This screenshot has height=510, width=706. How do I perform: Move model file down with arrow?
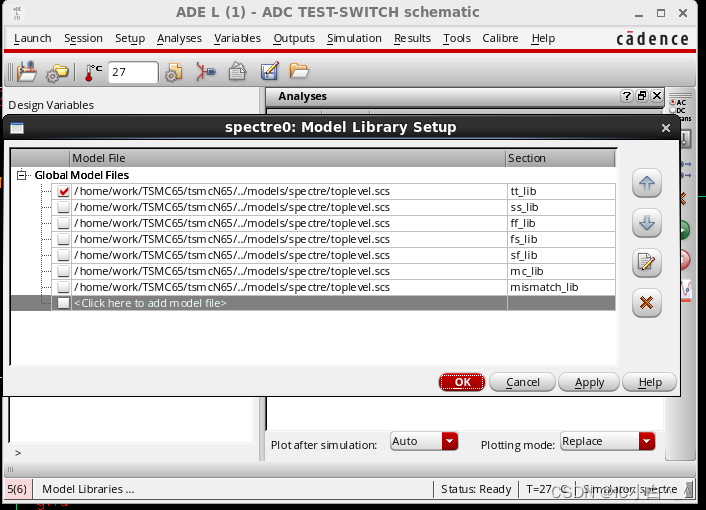[x=647, y=223]
